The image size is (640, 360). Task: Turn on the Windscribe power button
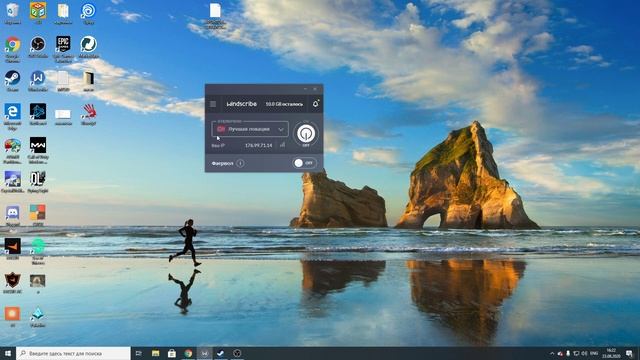click(x=306, y=133)
